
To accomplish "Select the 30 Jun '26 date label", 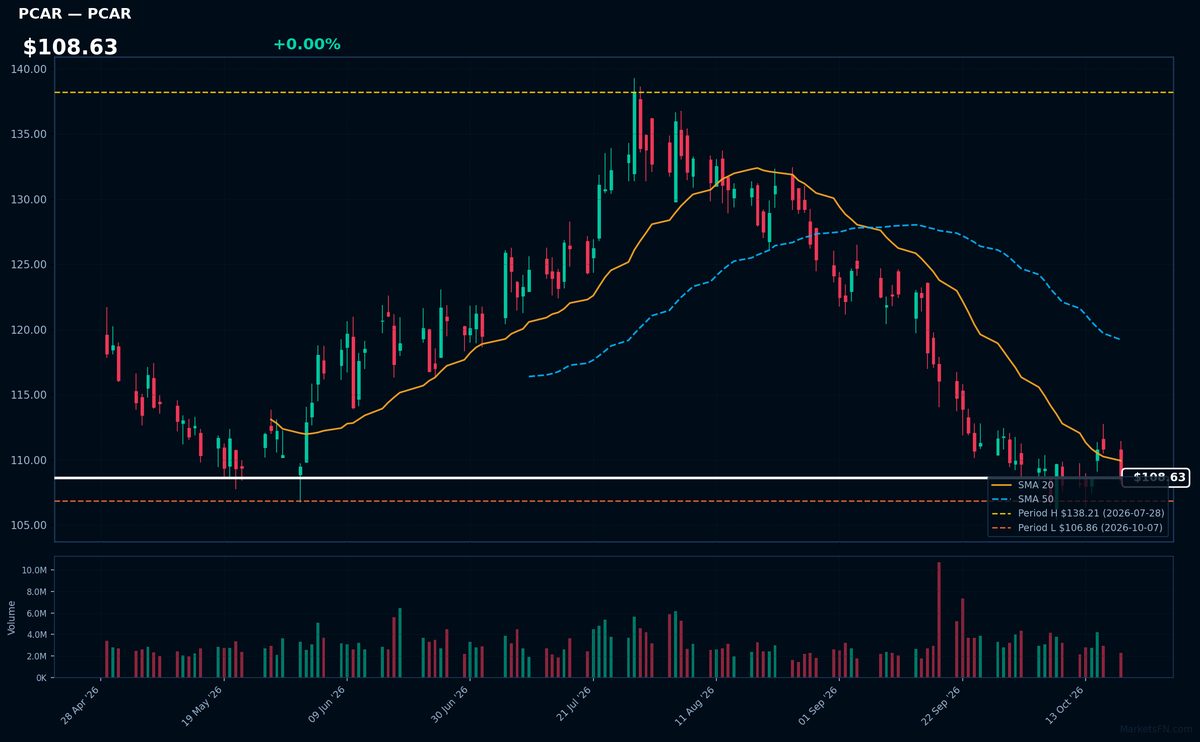I will point(450,705).
